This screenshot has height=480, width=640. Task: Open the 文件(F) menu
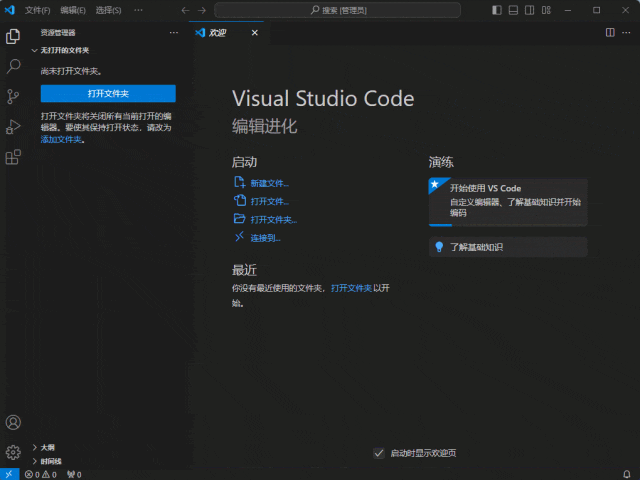point(38,10)
